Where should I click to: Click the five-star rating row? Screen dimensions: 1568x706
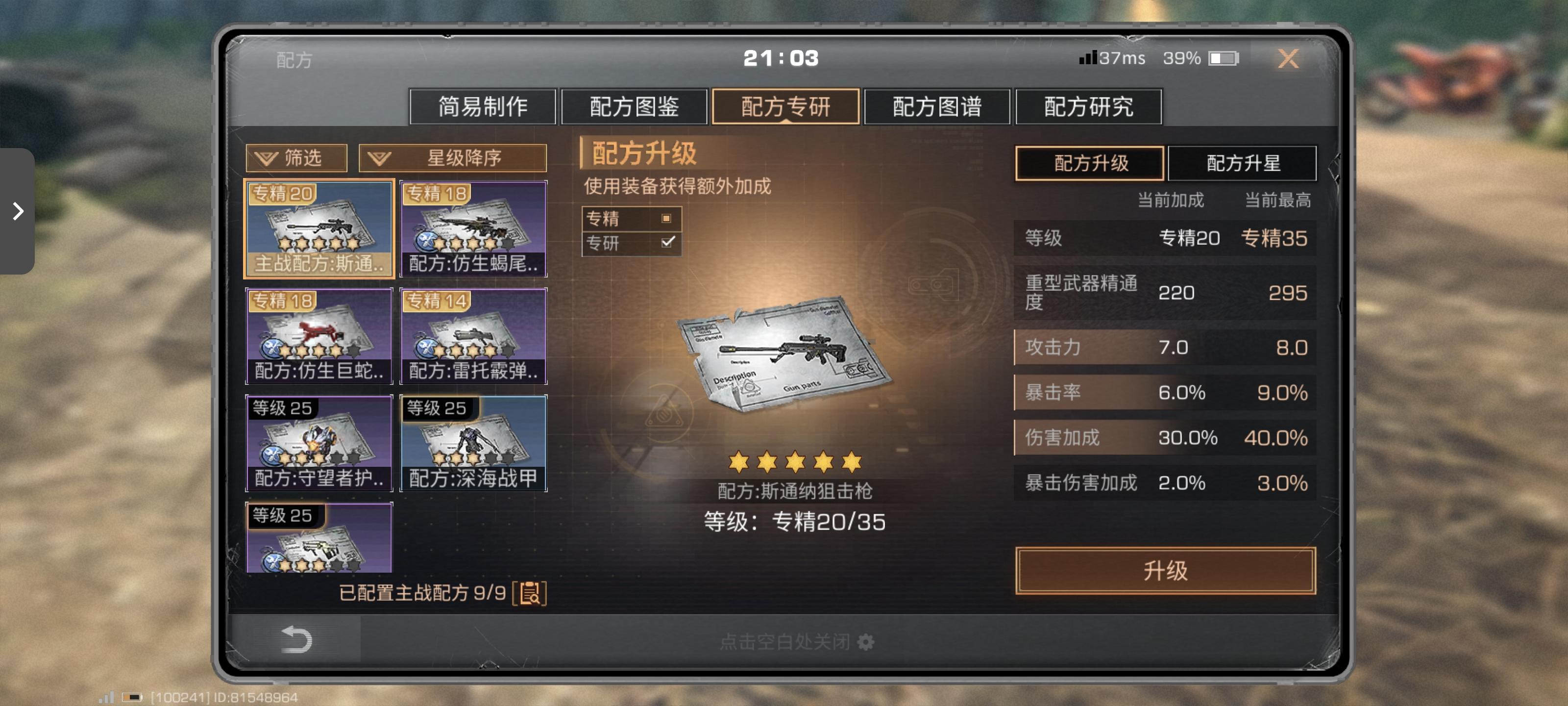pos(794,462)
